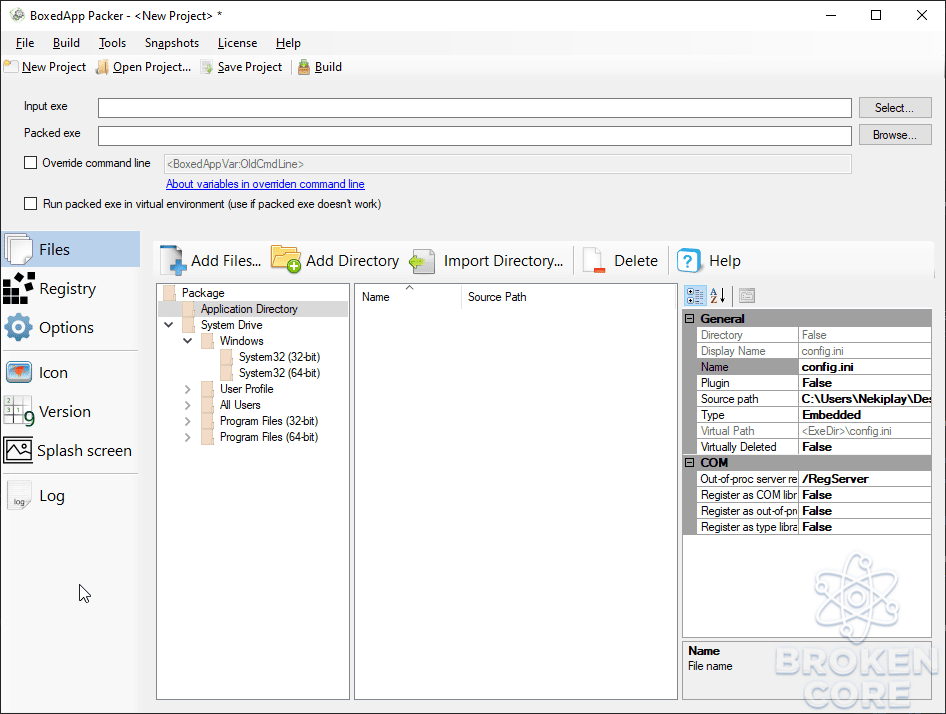
Task: Open Property Pages icon in grid toolbar
Action: (747, 296)
